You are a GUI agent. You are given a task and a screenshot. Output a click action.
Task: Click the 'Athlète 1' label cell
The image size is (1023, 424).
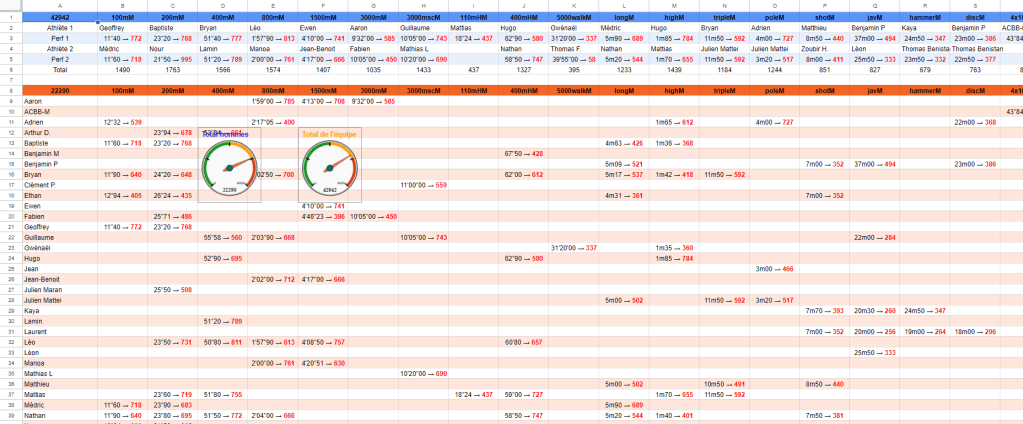[59, 28]
